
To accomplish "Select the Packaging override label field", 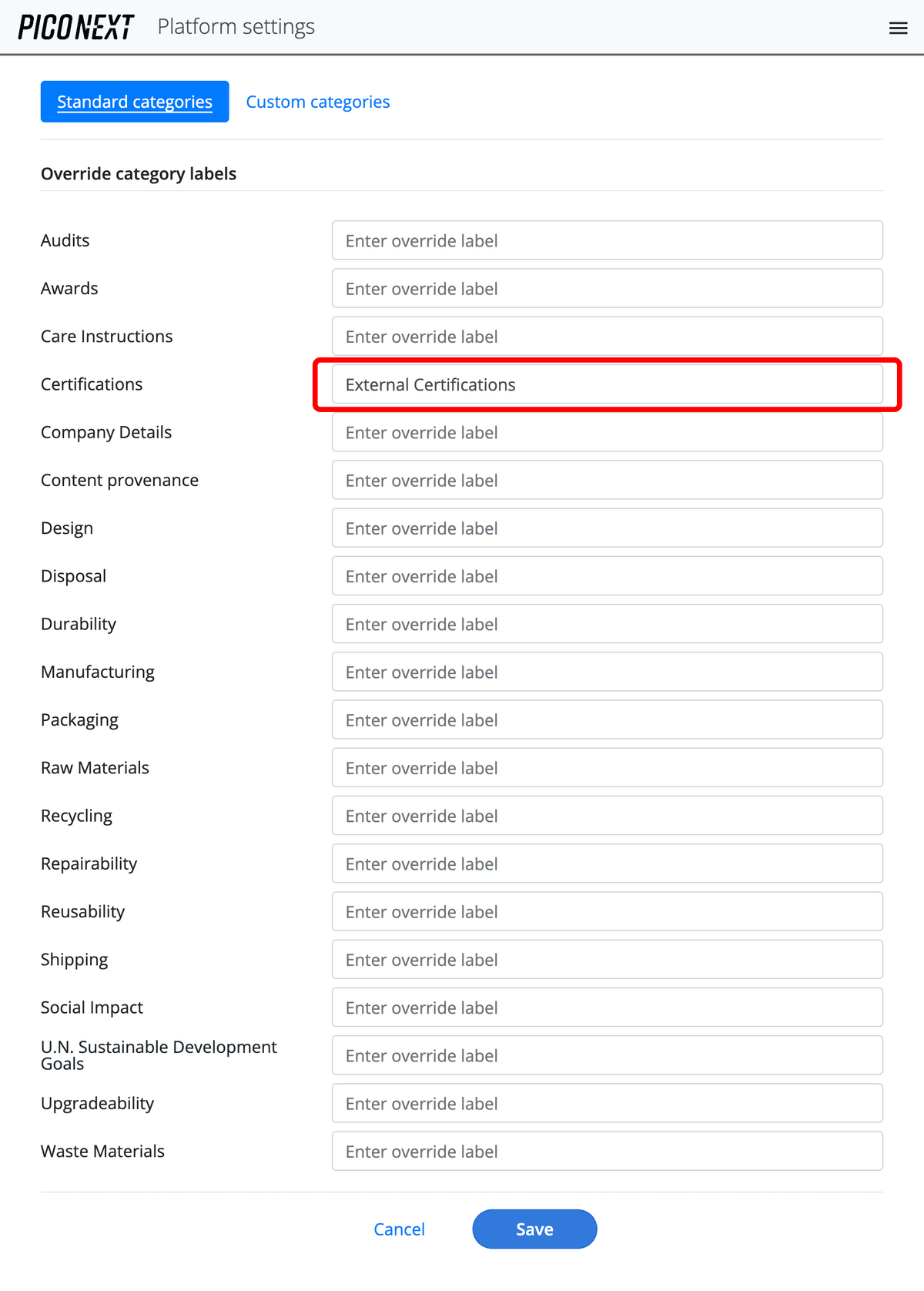I will point(607,719).
